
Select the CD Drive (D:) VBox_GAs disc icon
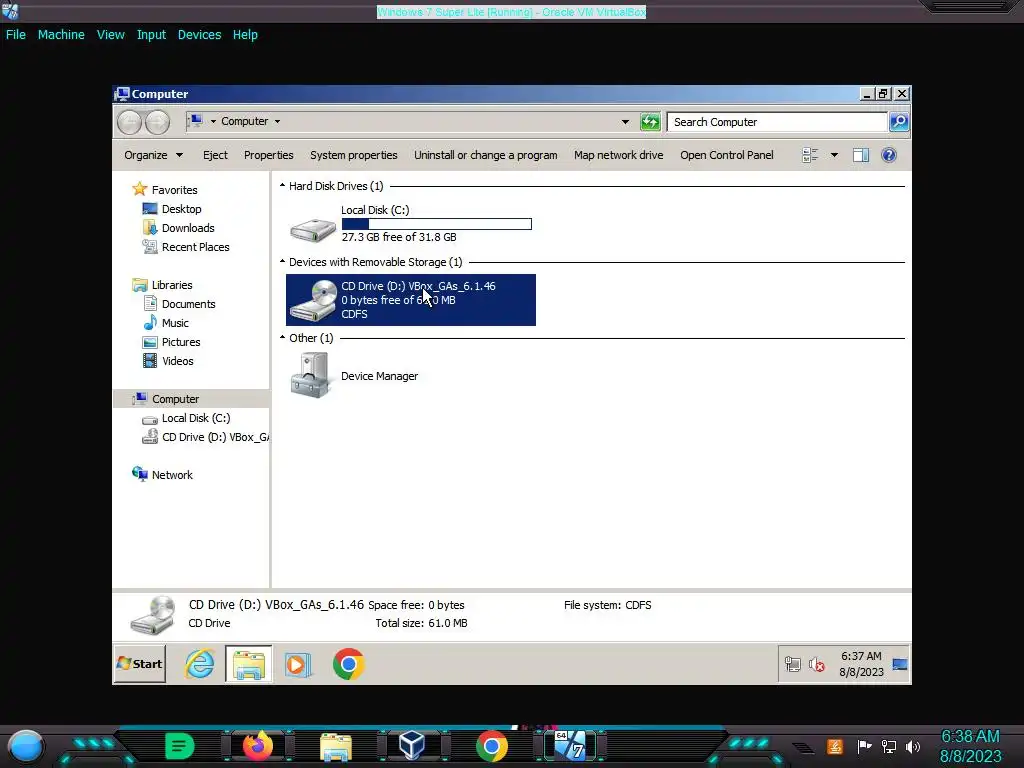click(x=313, y=300)
